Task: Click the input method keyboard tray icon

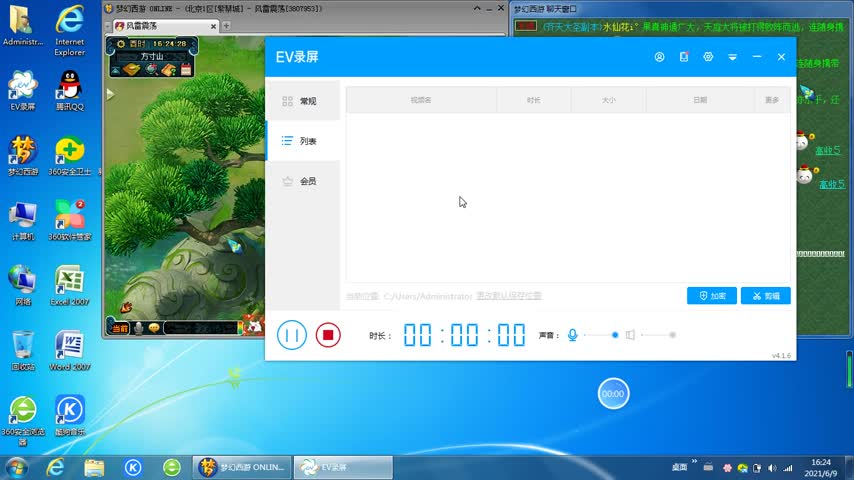Action: (x=708, y=467)
